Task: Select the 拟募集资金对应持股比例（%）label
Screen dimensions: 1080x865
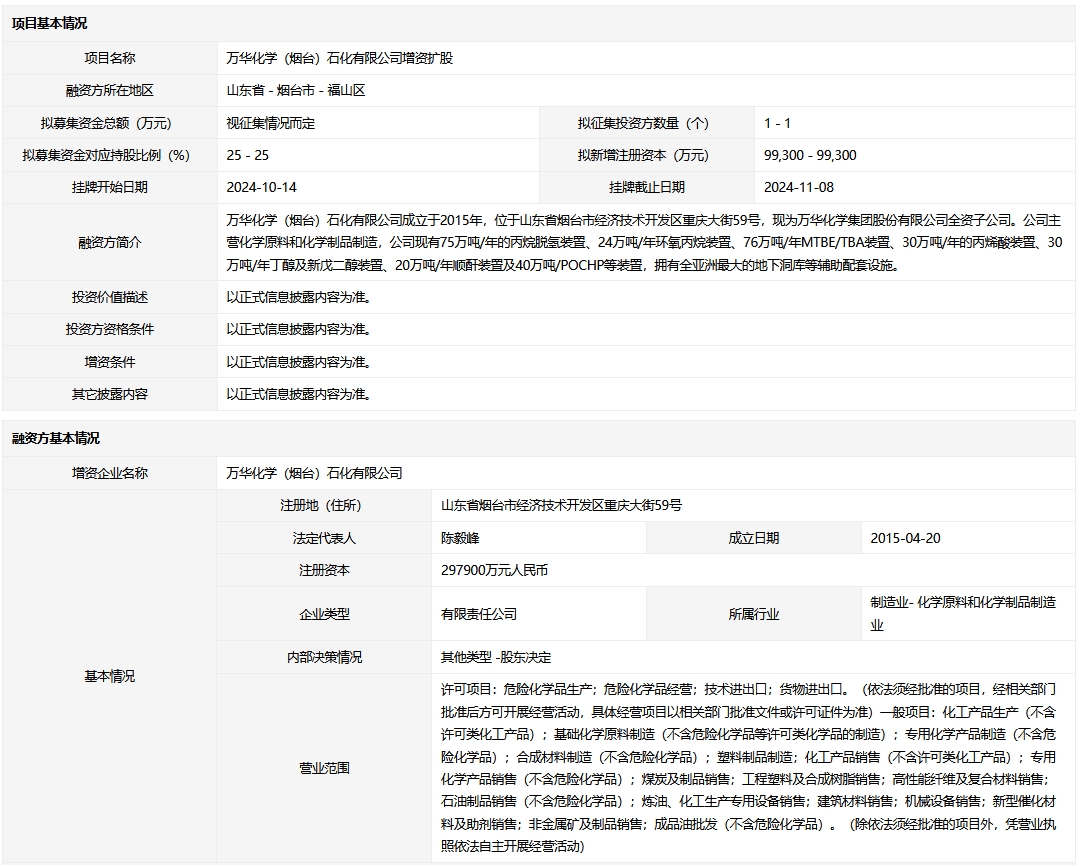Action: pos(106,156)
